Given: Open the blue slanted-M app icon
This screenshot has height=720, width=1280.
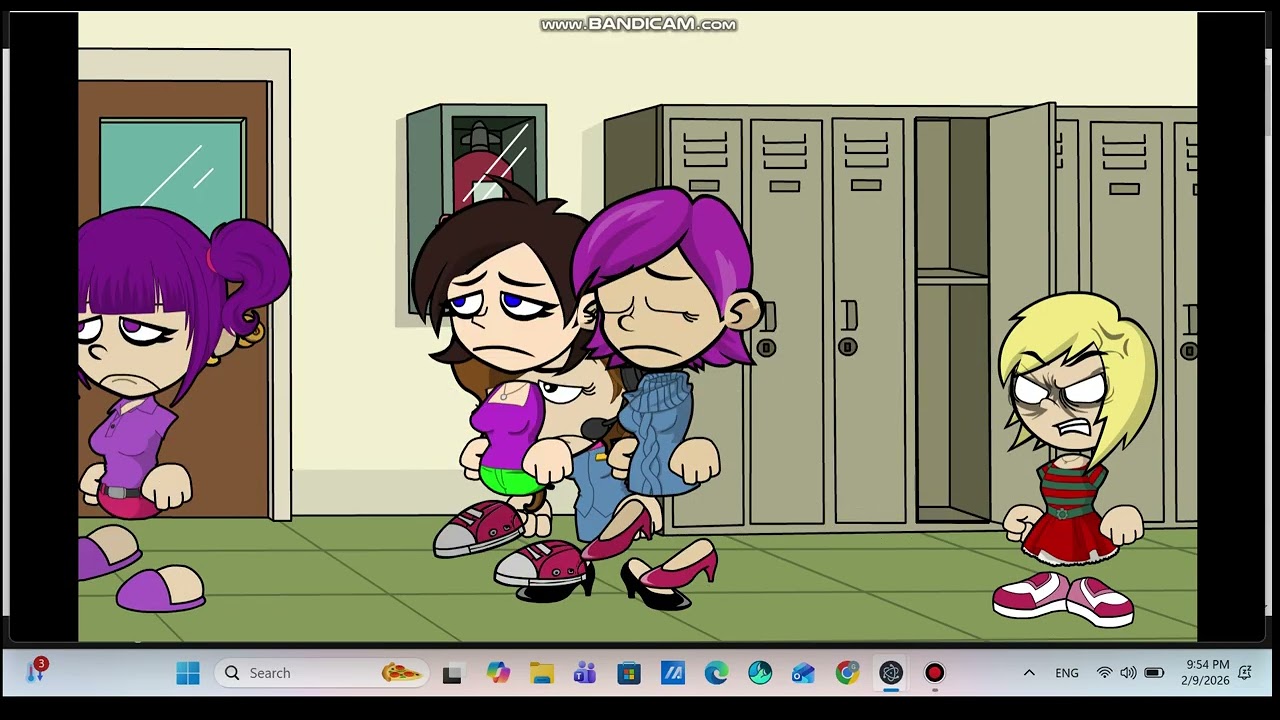Looking at the screenshot, I should tap(673, 673).
